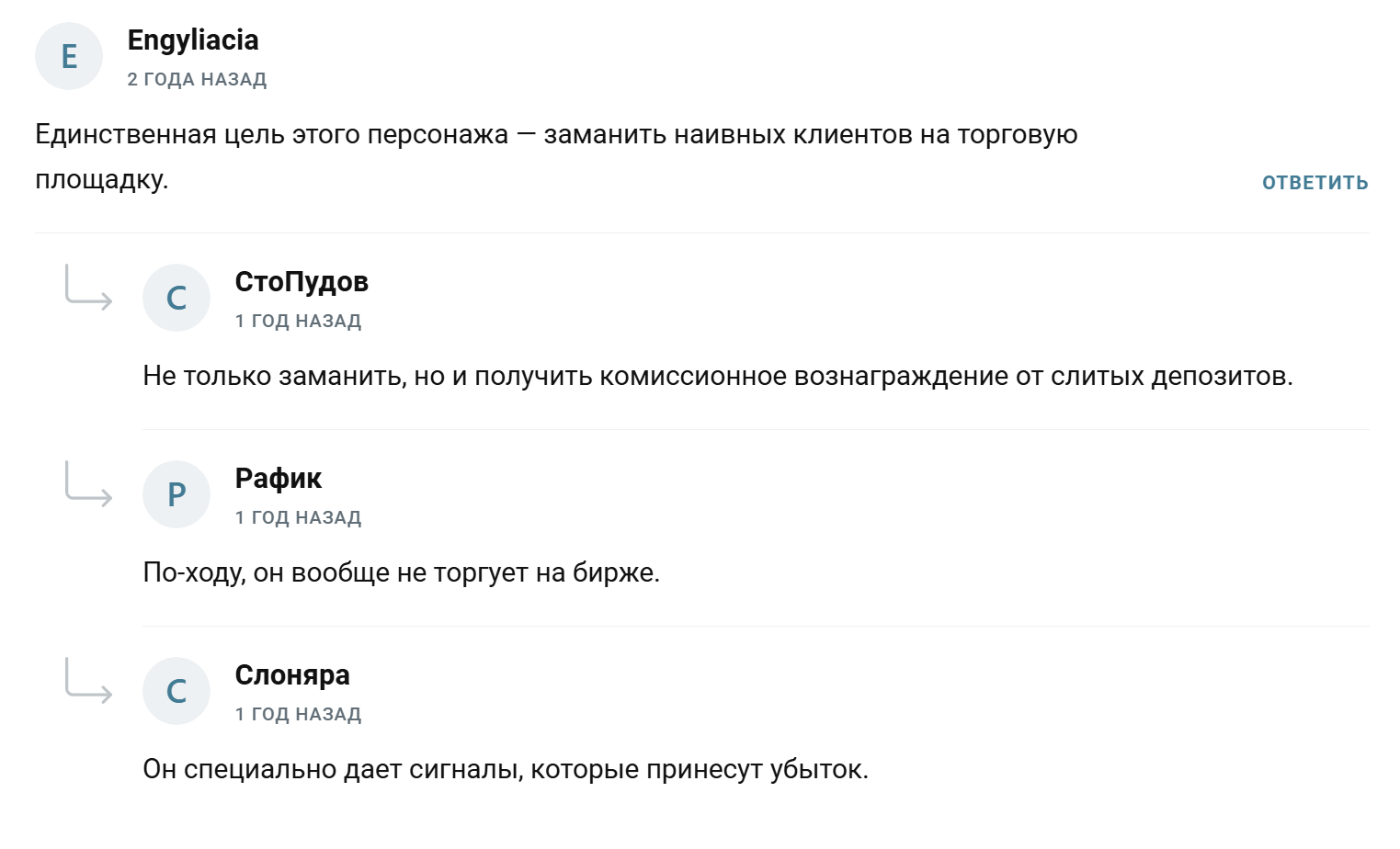This screenshot has width=1400, height=849.
Task: Click the СтоПудов user avatar circle
Action: pyautogui.click(x=176, y=298)
